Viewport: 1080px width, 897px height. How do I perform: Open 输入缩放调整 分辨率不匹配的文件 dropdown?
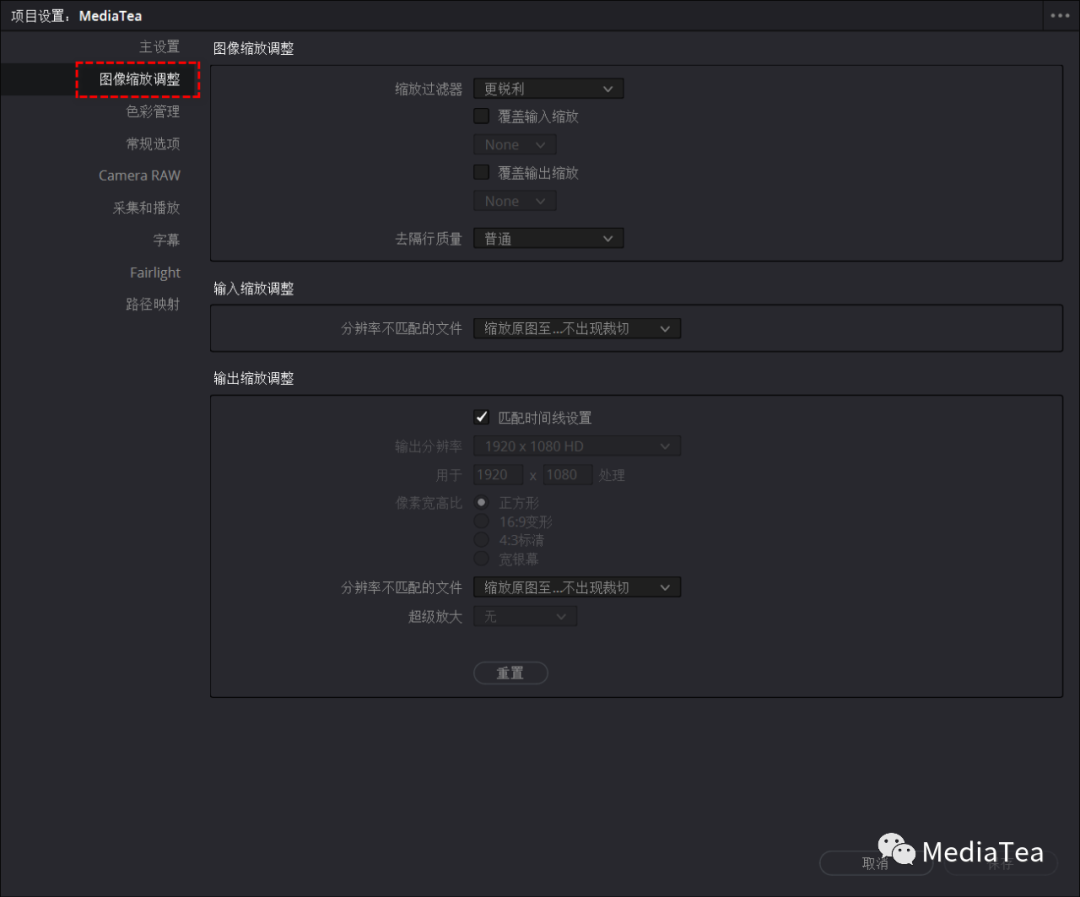[x=577, y=329]
